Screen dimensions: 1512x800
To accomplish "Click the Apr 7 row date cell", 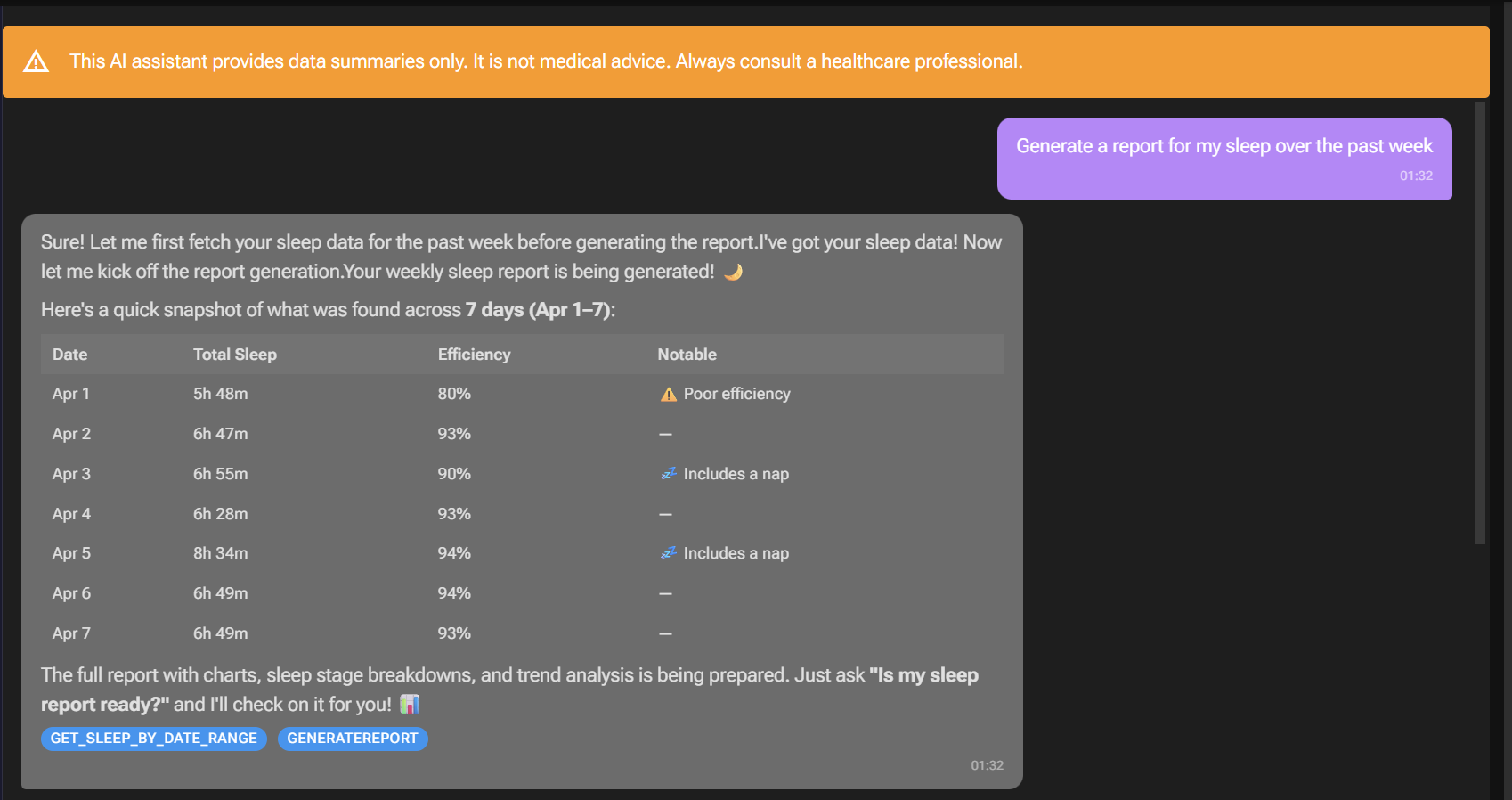I will tap(71, 633).
